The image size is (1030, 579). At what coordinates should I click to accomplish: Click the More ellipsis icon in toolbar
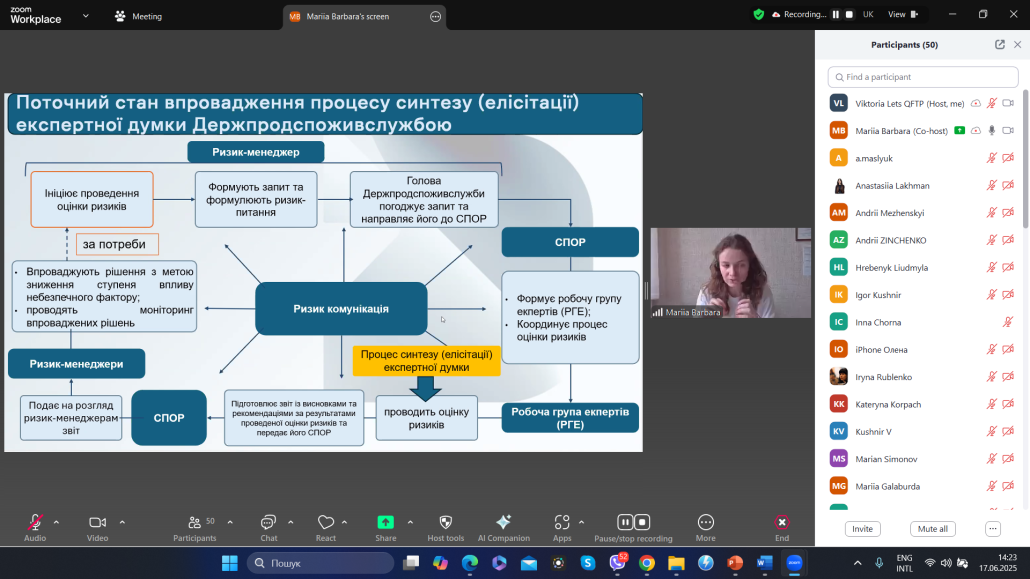point(705,522)
